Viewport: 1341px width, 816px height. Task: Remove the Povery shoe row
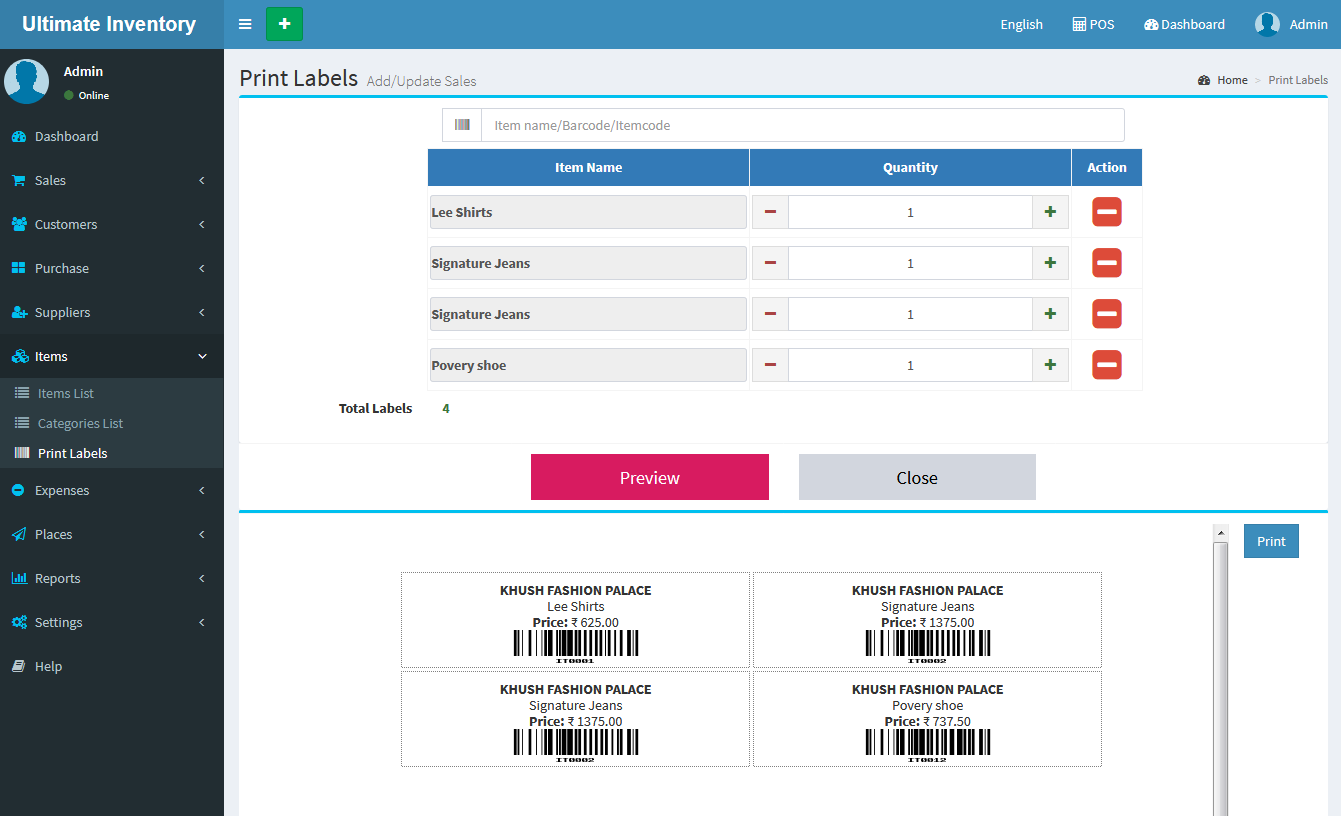1106,365
